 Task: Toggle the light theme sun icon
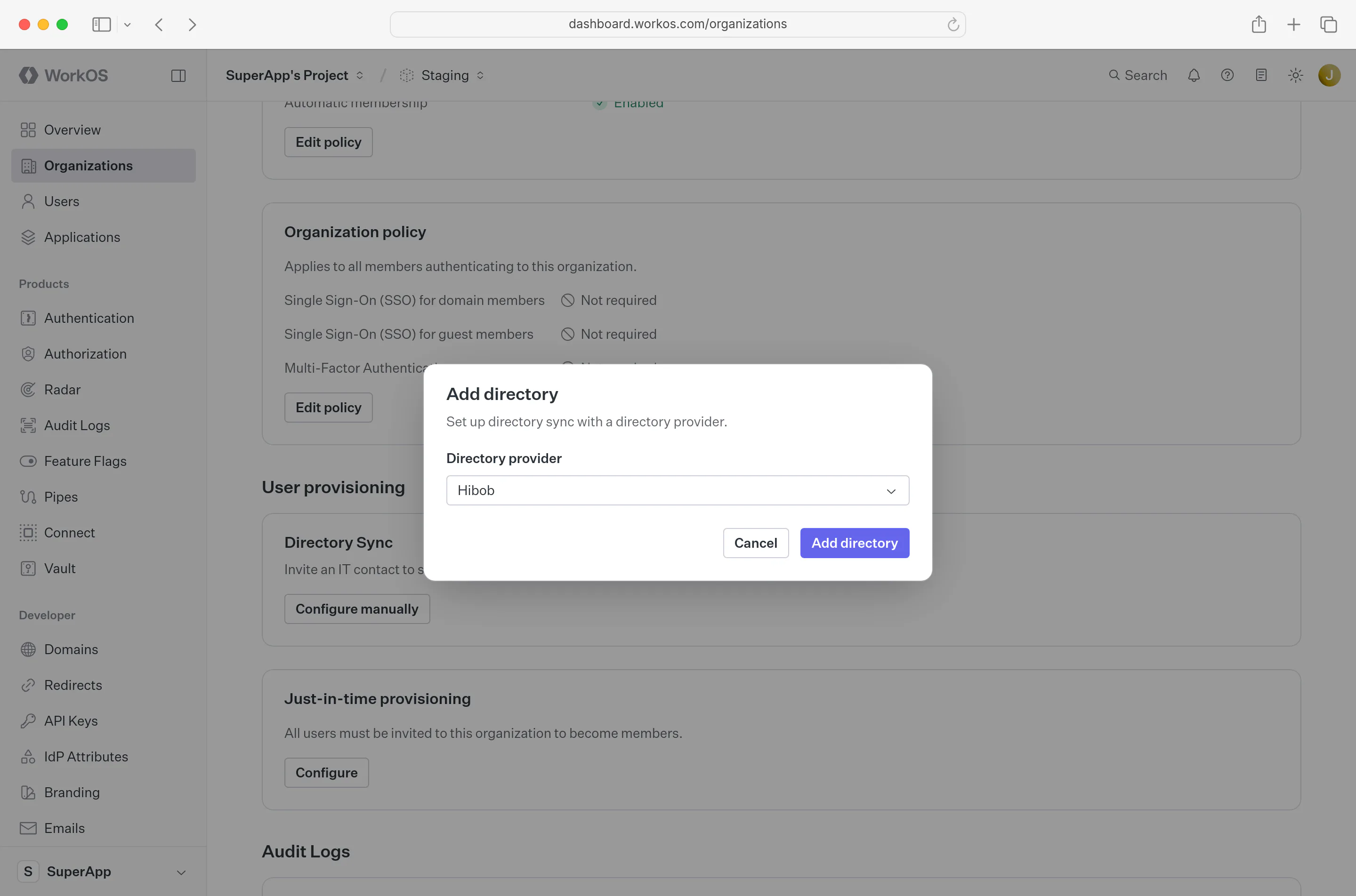(1295, 75)
